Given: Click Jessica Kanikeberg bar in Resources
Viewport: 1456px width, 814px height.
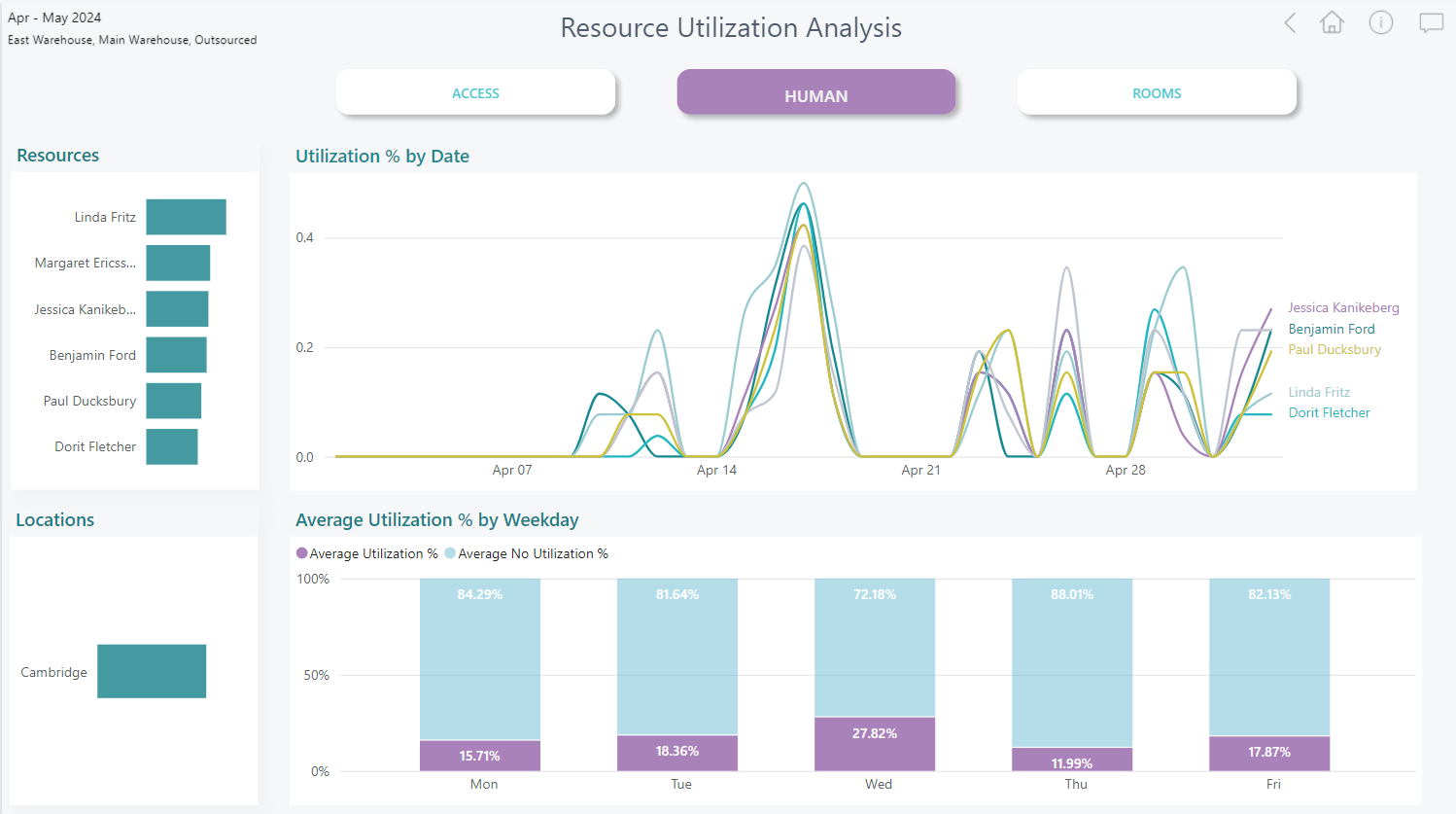Looking at the screenshot, I should click(177, 309).
